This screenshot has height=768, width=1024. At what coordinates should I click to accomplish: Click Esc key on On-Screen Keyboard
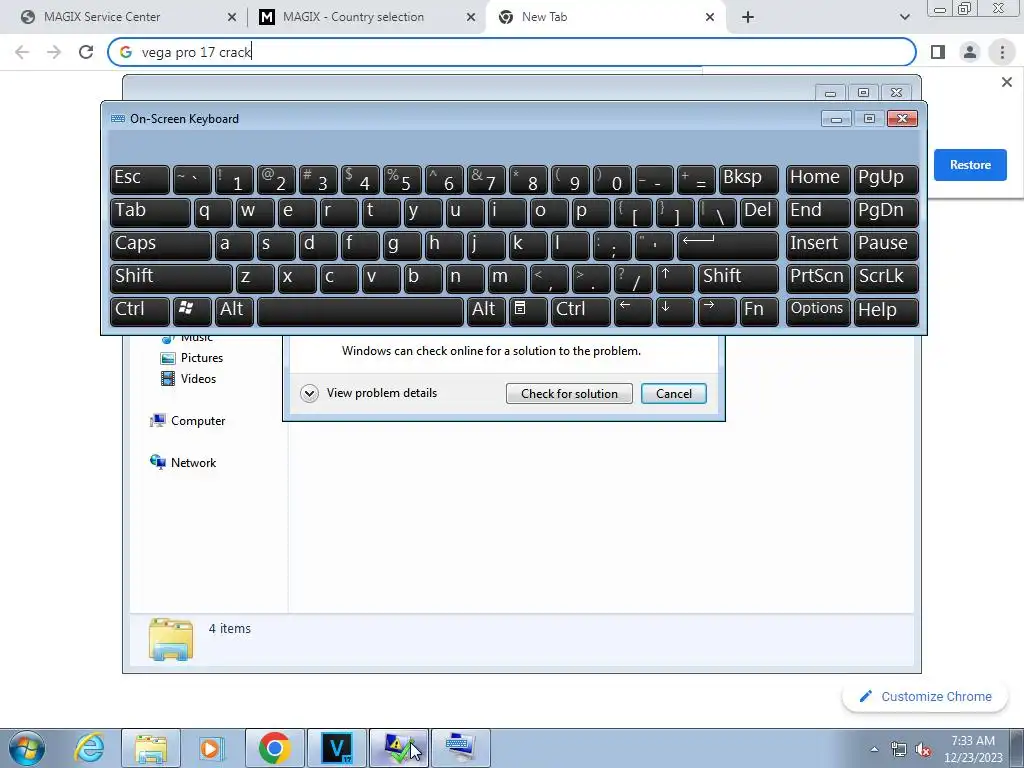(x=140, y=179)
